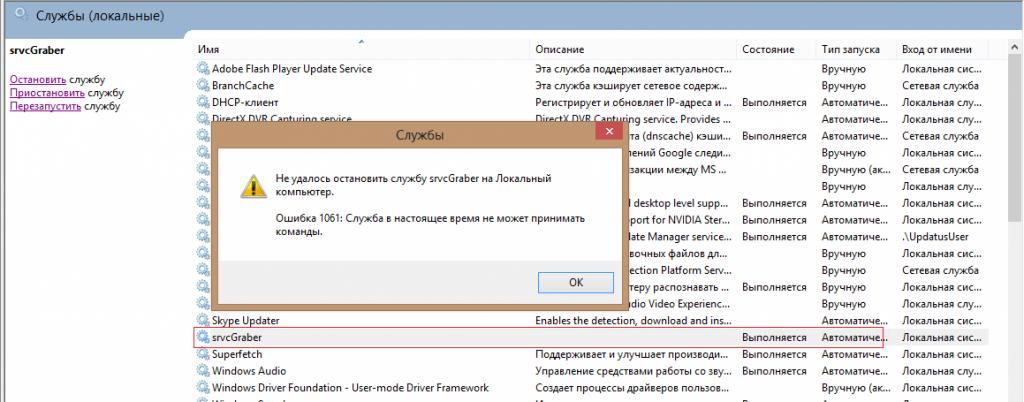The height and width of the screenshot is (402, 1024).
Task: Click the srvcGraber service gear icon
Action: pyautogui.click(x=203, y=338)
